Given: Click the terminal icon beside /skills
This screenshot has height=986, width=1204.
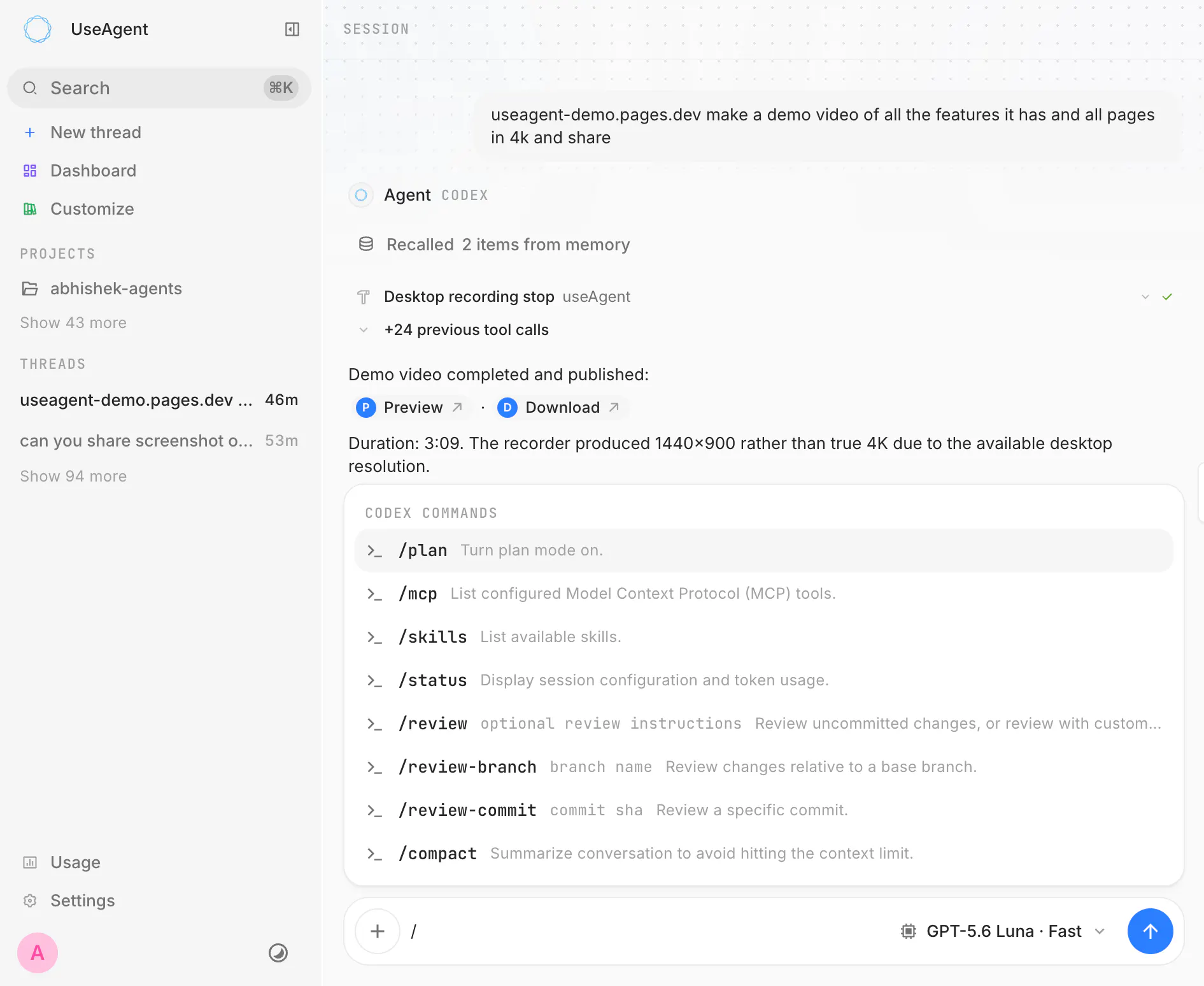Looking at the screenshot, I should 374,638.
